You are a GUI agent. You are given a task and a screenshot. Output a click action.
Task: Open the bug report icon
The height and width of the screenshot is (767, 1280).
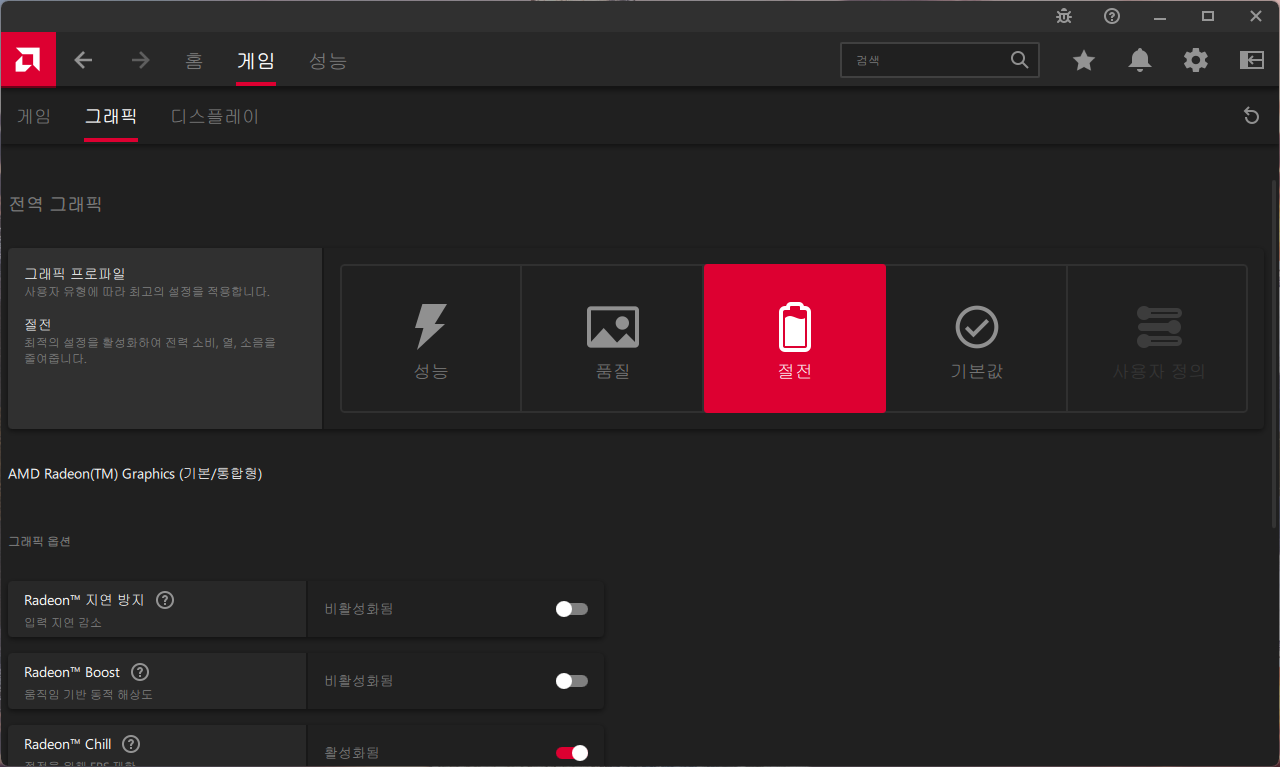1064,16
